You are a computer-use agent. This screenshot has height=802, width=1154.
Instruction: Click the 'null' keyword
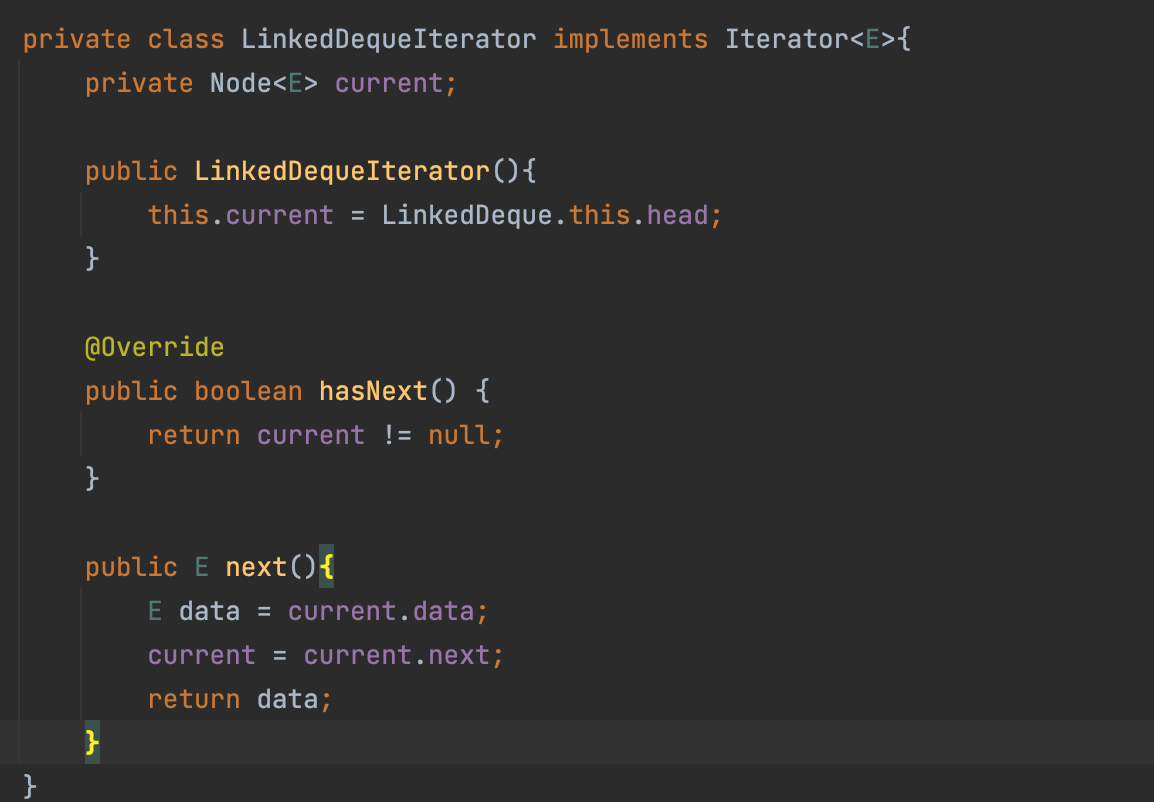(x=459, y=435)
